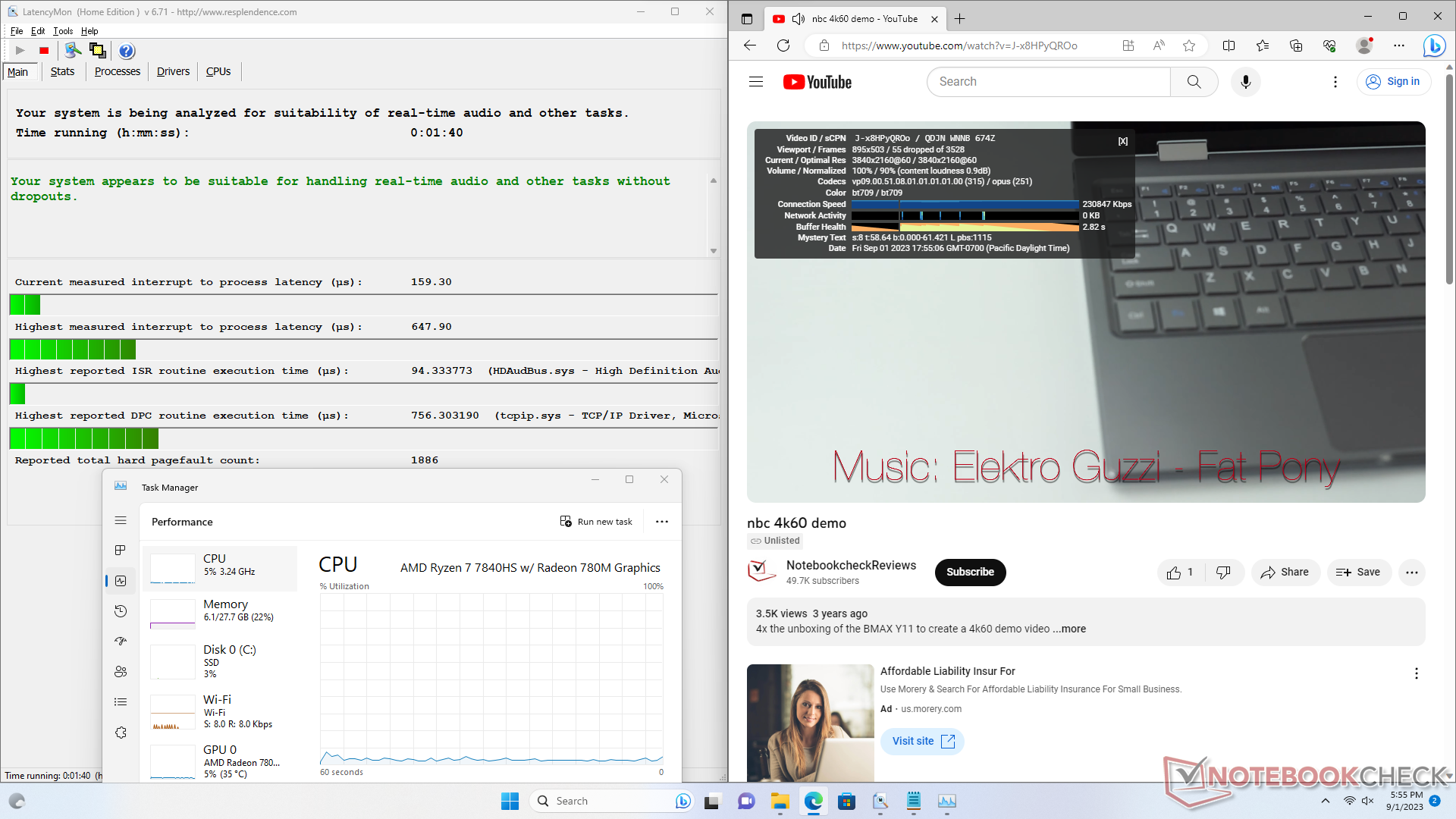Click the YouTube search input field
Image resolution: width=1456 pixels, height=819 pixels.
point(1048,82)
